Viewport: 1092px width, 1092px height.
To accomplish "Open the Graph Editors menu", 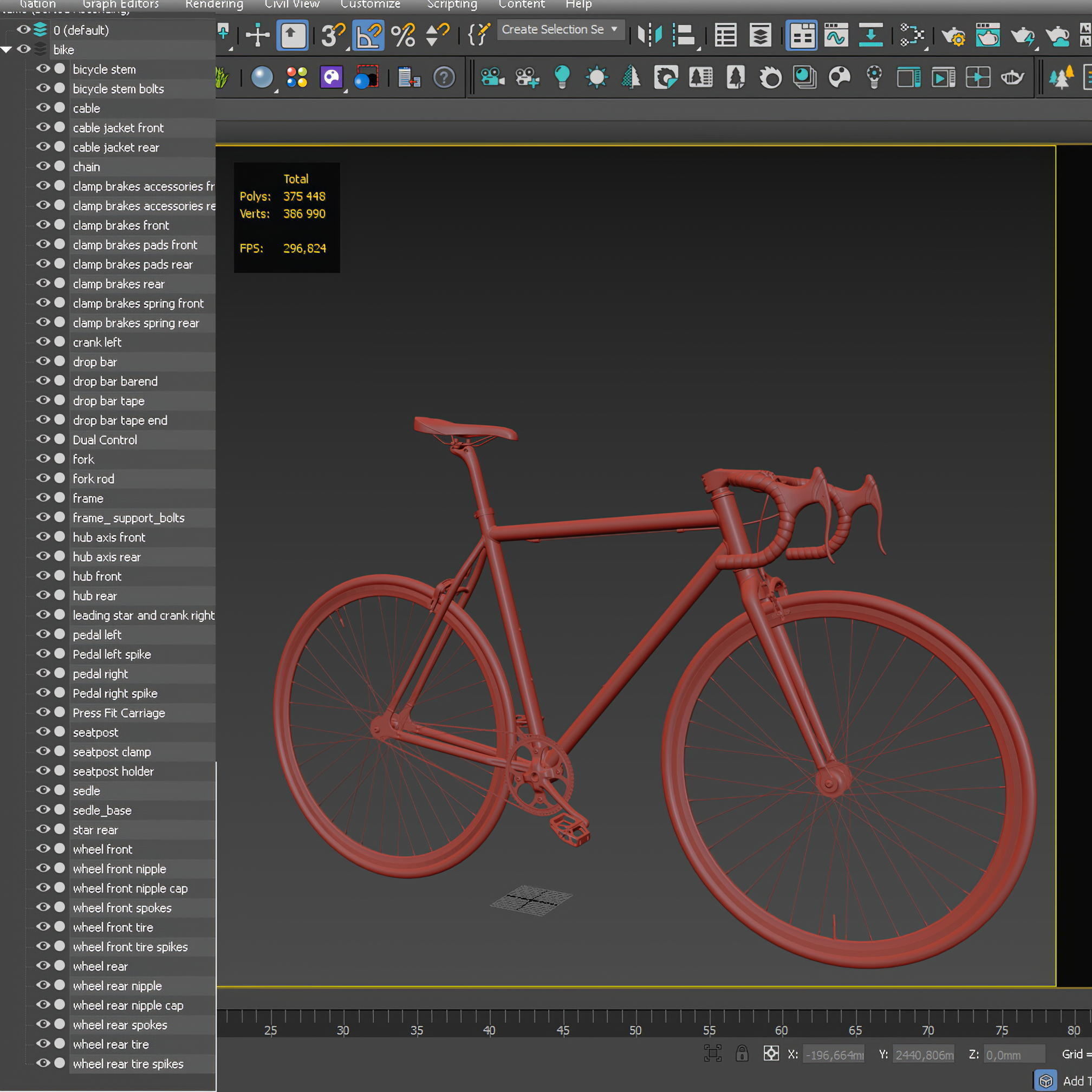I will pyautogui.click(x=120, y=4).
